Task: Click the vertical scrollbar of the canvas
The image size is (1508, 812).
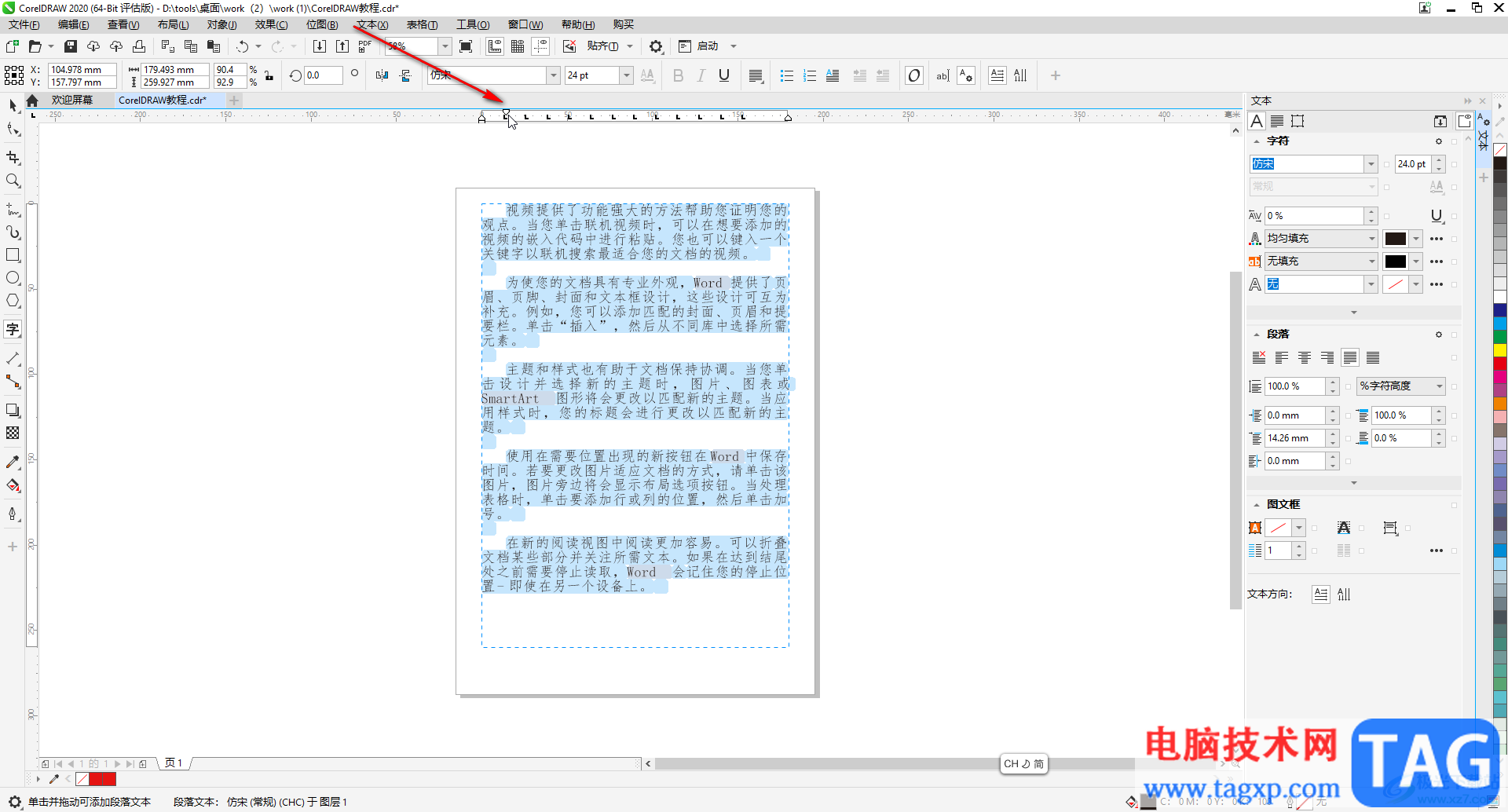Action: tap(1235, 440)
